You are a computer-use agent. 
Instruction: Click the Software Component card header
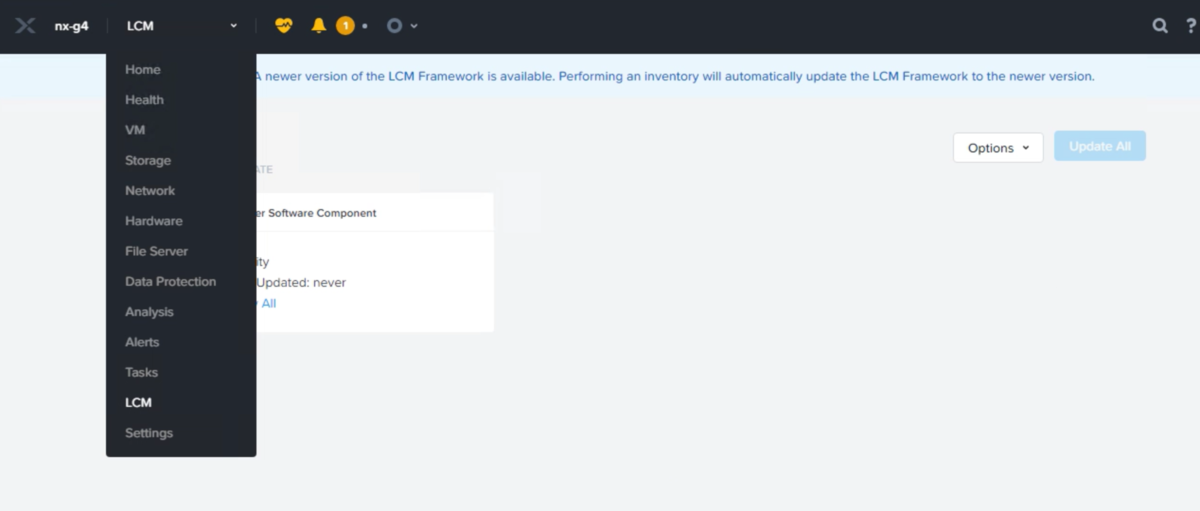375,213
